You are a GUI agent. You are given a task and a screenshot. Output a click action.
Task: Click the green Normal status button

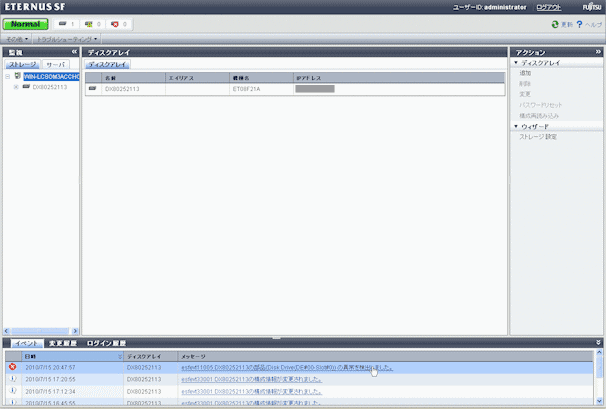tap(26, 24)
